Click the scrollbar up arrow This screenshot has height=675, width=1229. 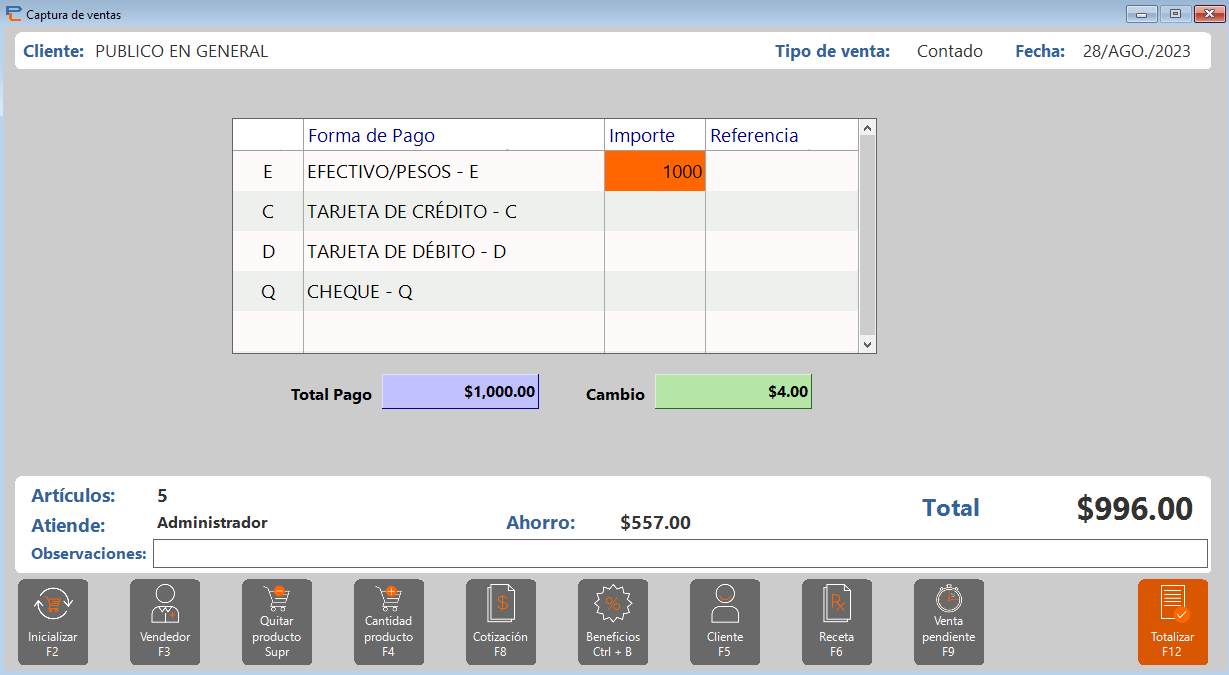tap(867, 127)
